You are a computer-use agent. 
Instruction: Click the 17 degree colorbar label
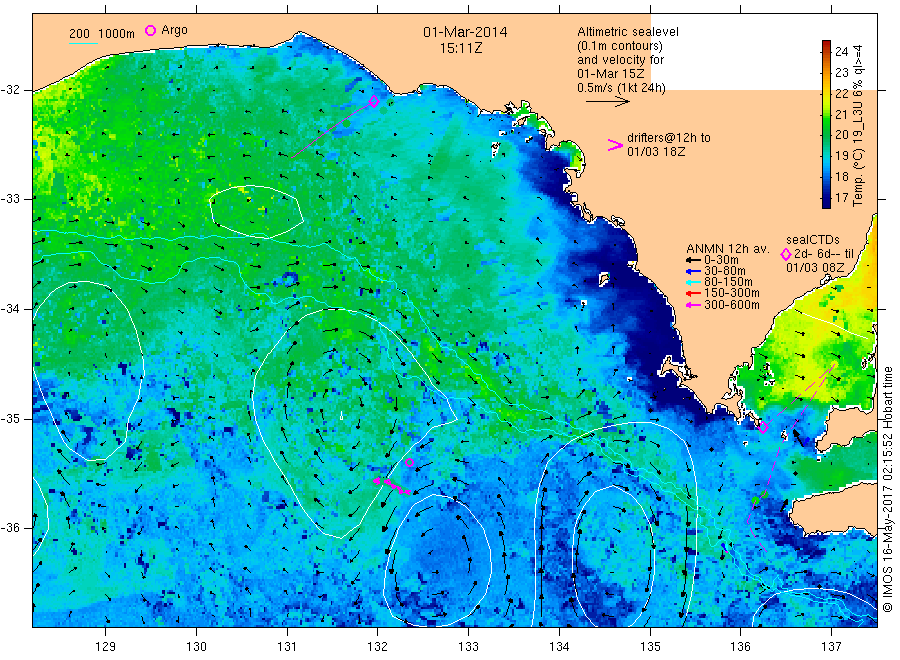coord(841,197)
